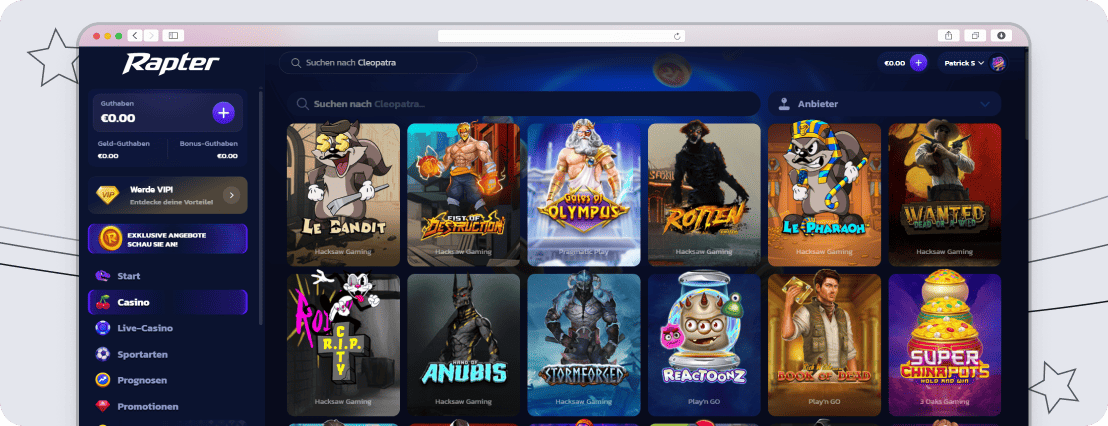Open Stormforged game

(584, 345)
